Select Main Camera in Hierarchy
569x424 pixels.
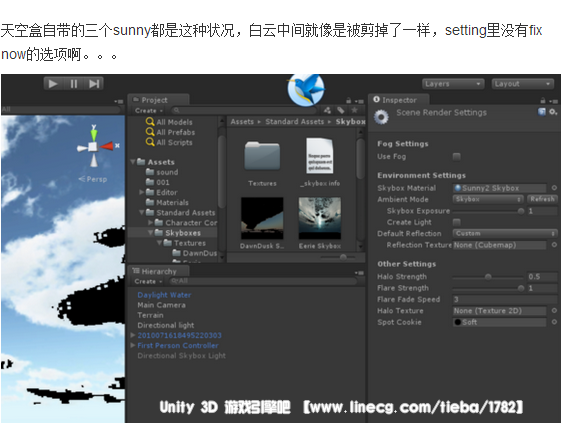[161, 305]
